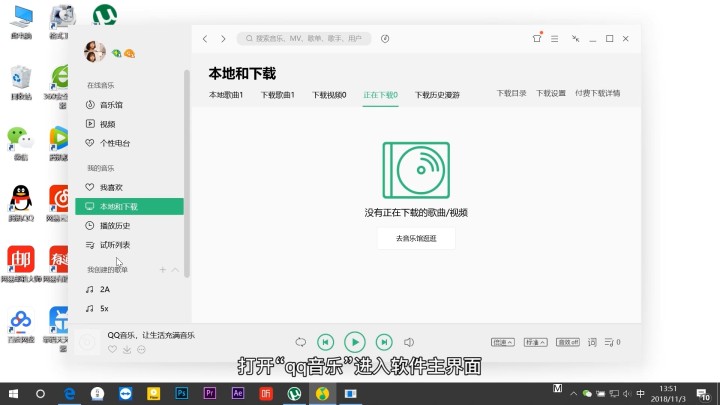Click the play button
The height and width of the screenshot is (405, 720).
coord(355,342)
